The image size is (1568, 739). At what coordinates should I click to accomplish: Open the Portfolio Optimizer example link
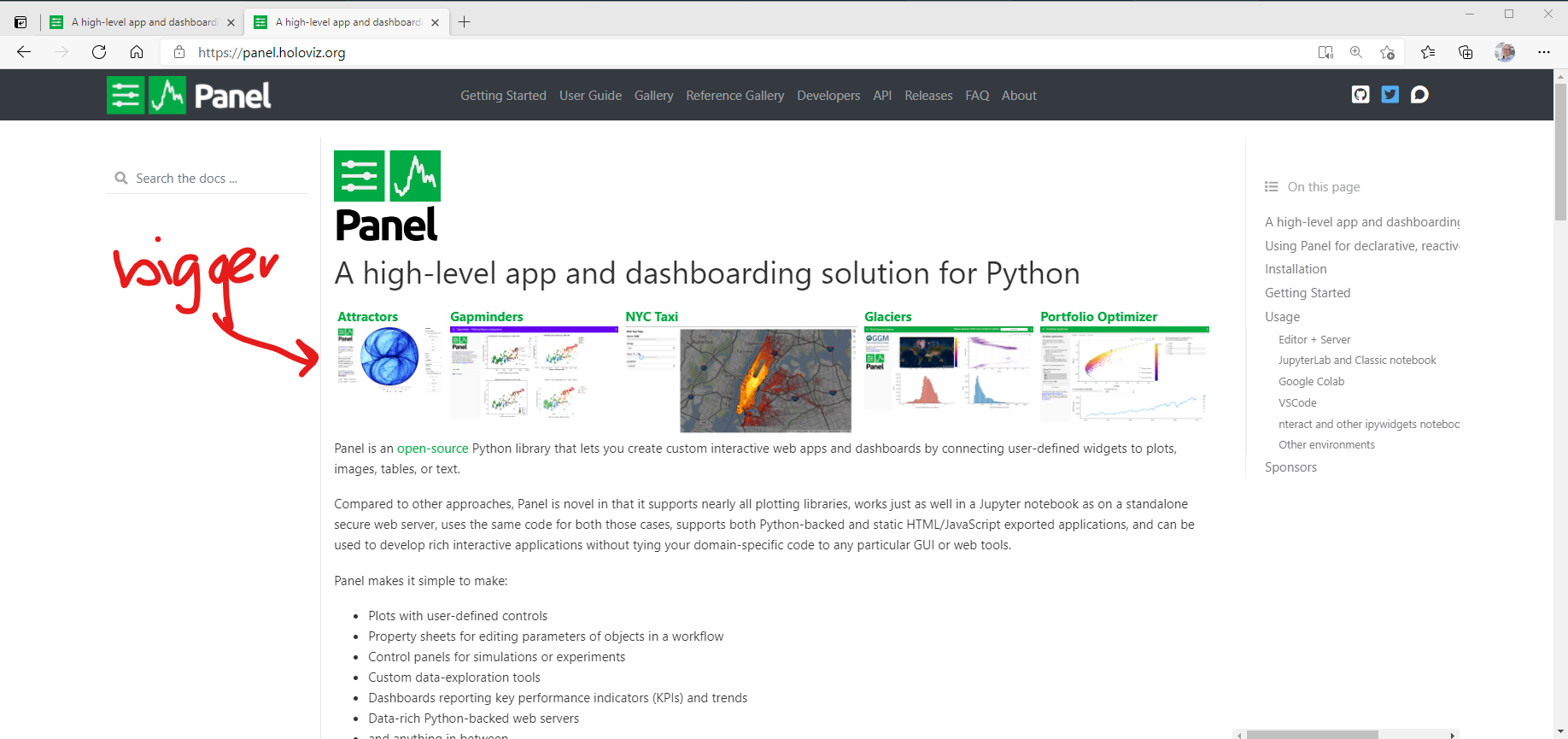(1099, 317)
